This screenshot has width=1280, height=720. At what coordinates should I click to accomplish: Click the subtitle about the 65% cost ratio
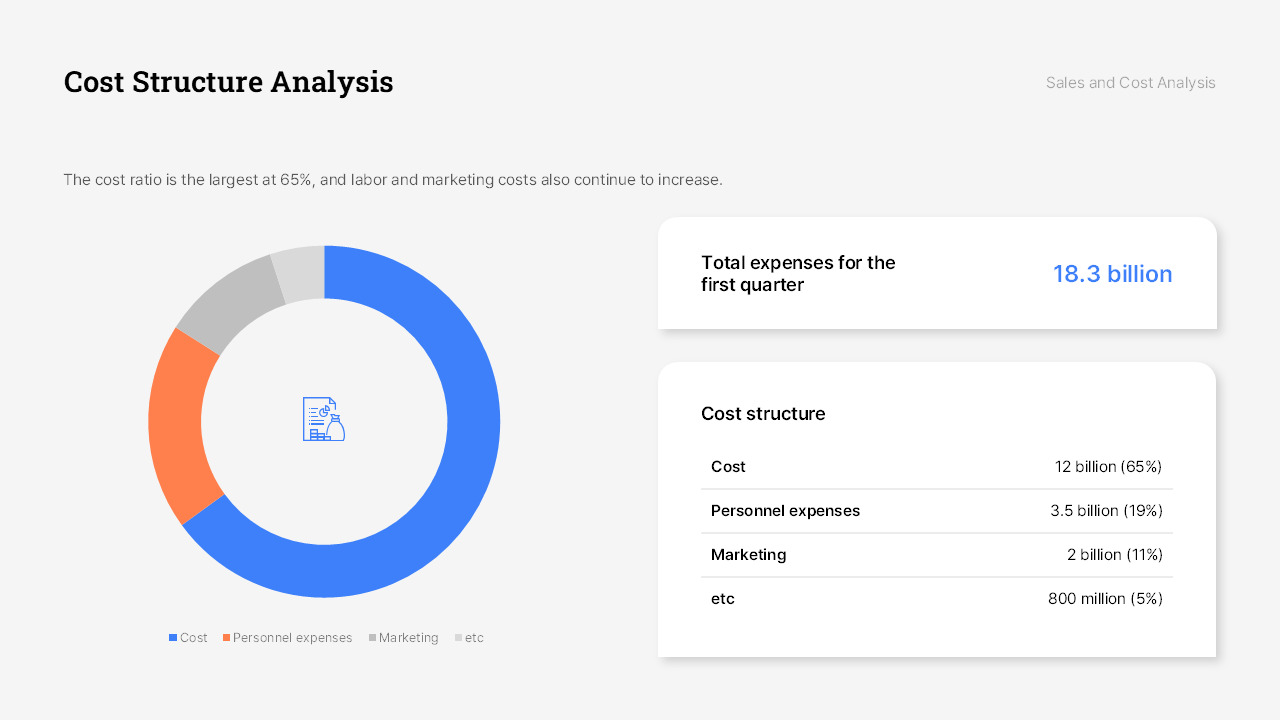click(392, 179)
